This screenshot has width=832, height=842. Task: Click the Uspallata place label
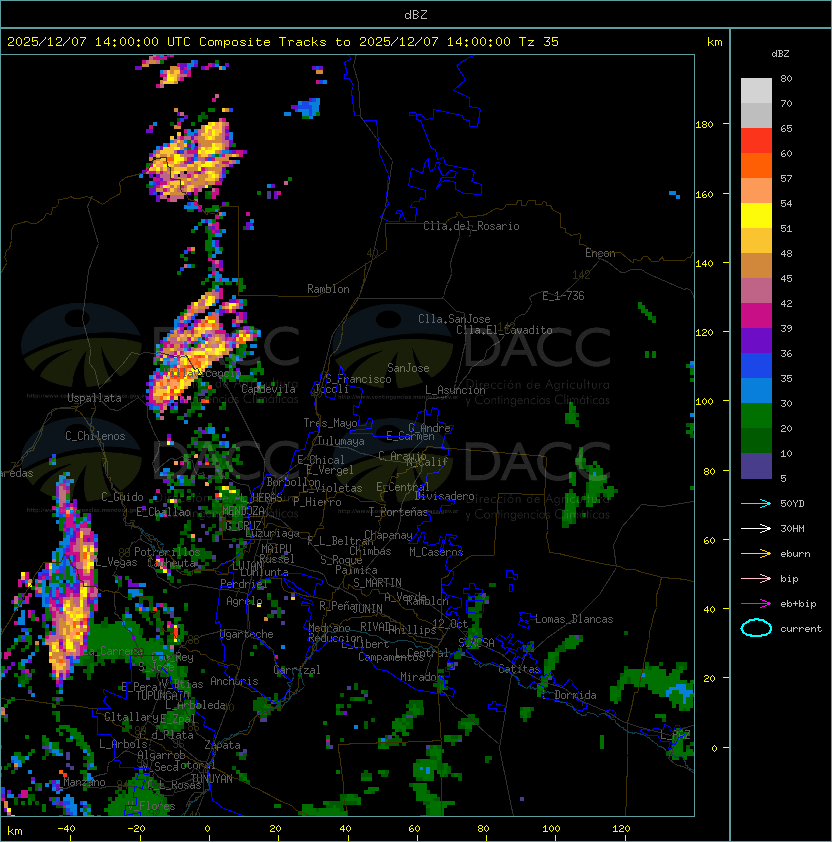point(94,398)
